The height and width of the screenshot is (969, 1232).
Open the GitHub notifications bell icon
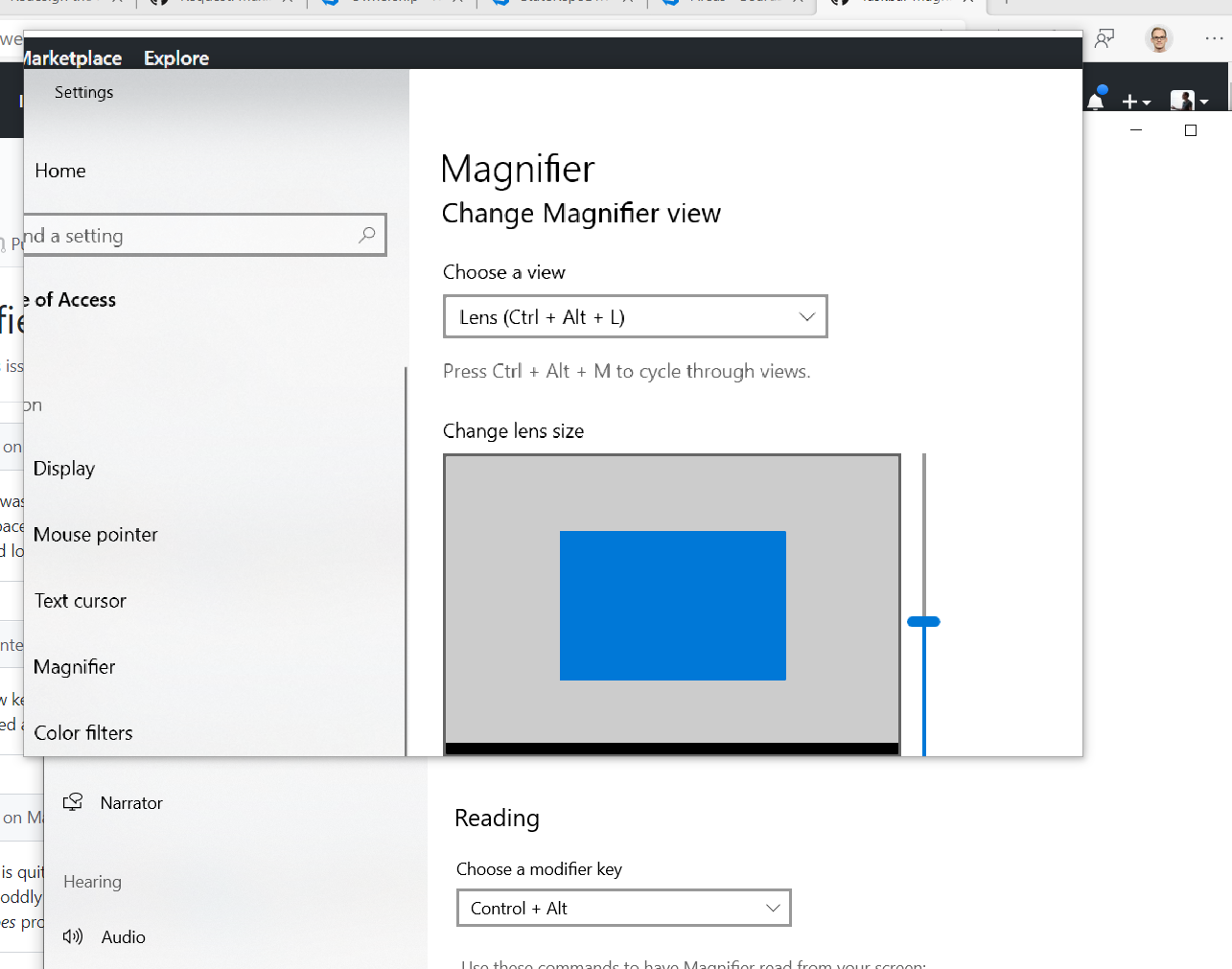pyautogui.click(x=1094, y=101)
